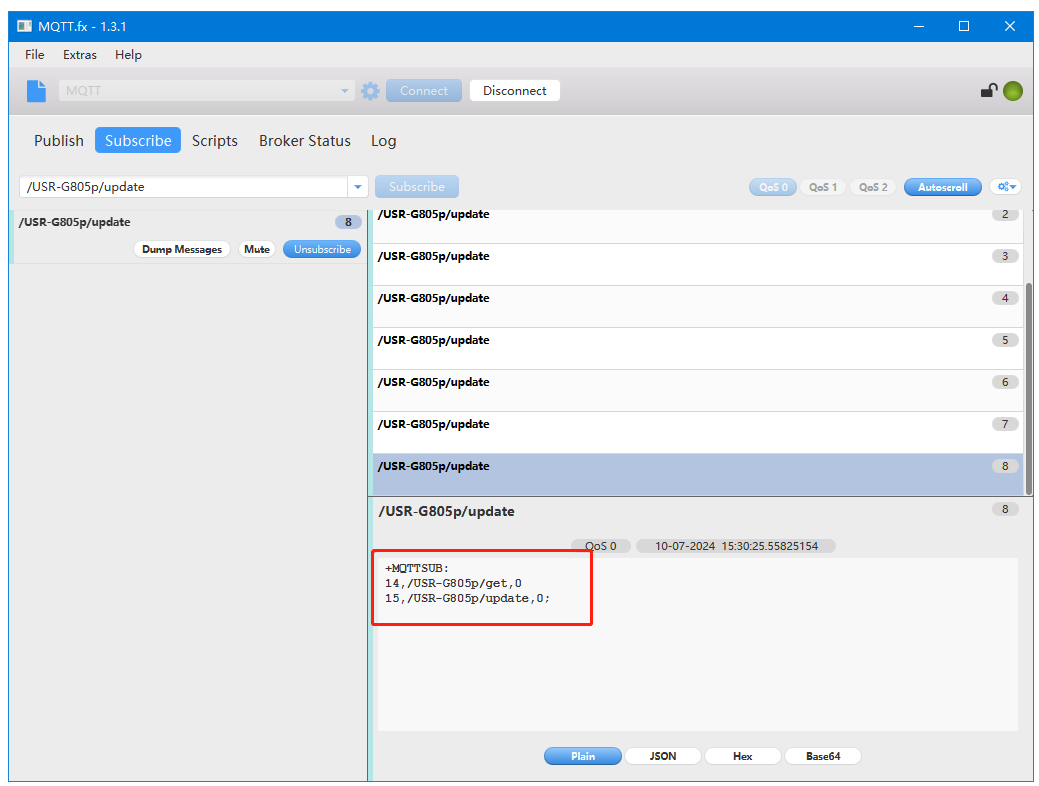Image resolution: width=1039 pixels, height=786 pixels.
Task: Open the subscribe settings gear dropdown
Action: tap(1005, 187)
